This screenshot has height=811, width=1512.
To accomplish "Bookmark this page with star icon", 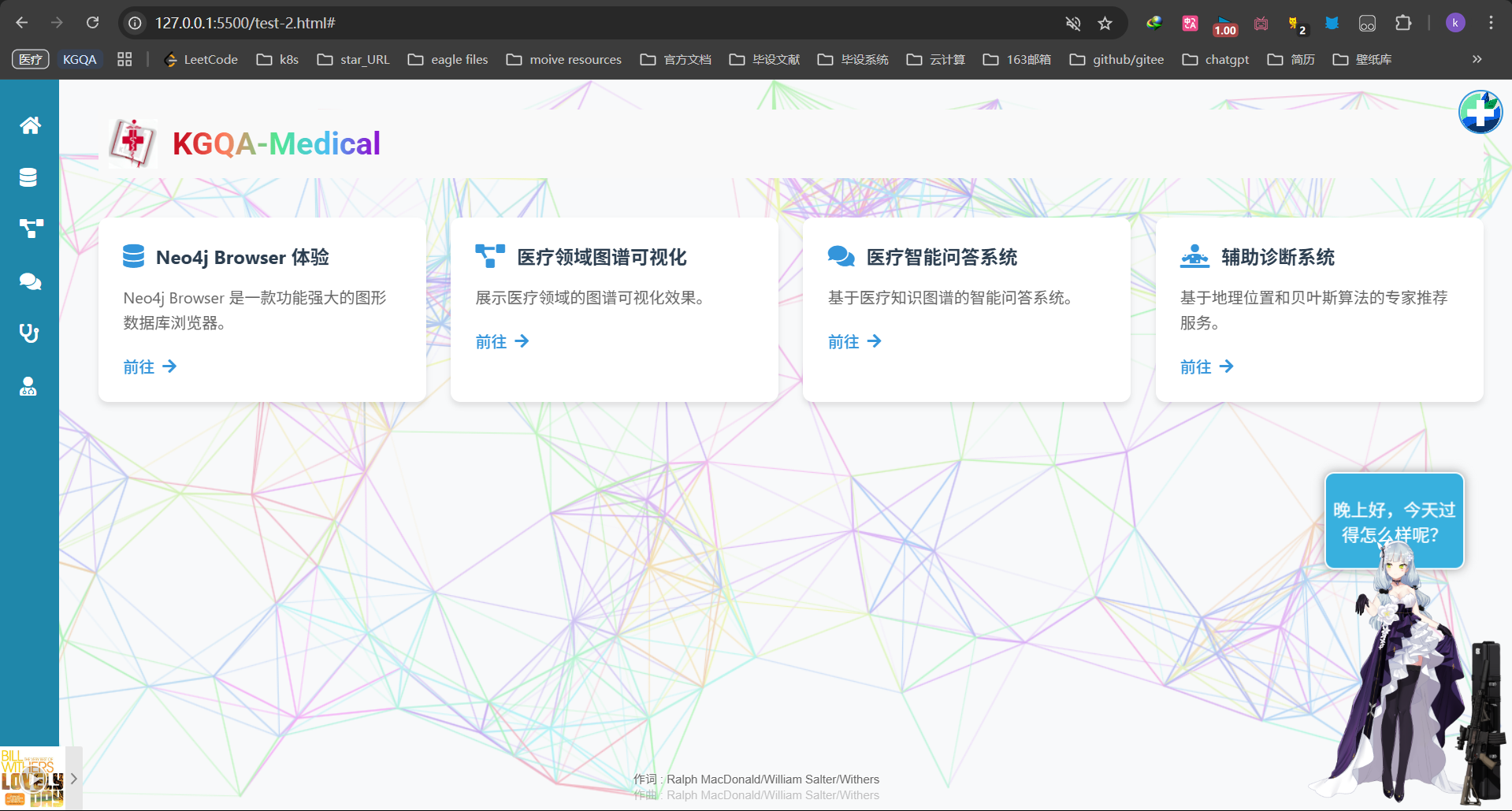I will pyautogui.click(x=1105, y=24).
